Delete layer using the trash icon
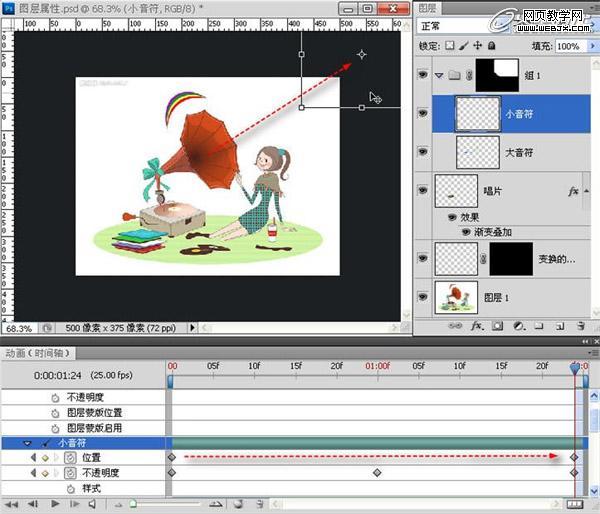The height and width of the screenshot is (514, 600). click(579, 326)
